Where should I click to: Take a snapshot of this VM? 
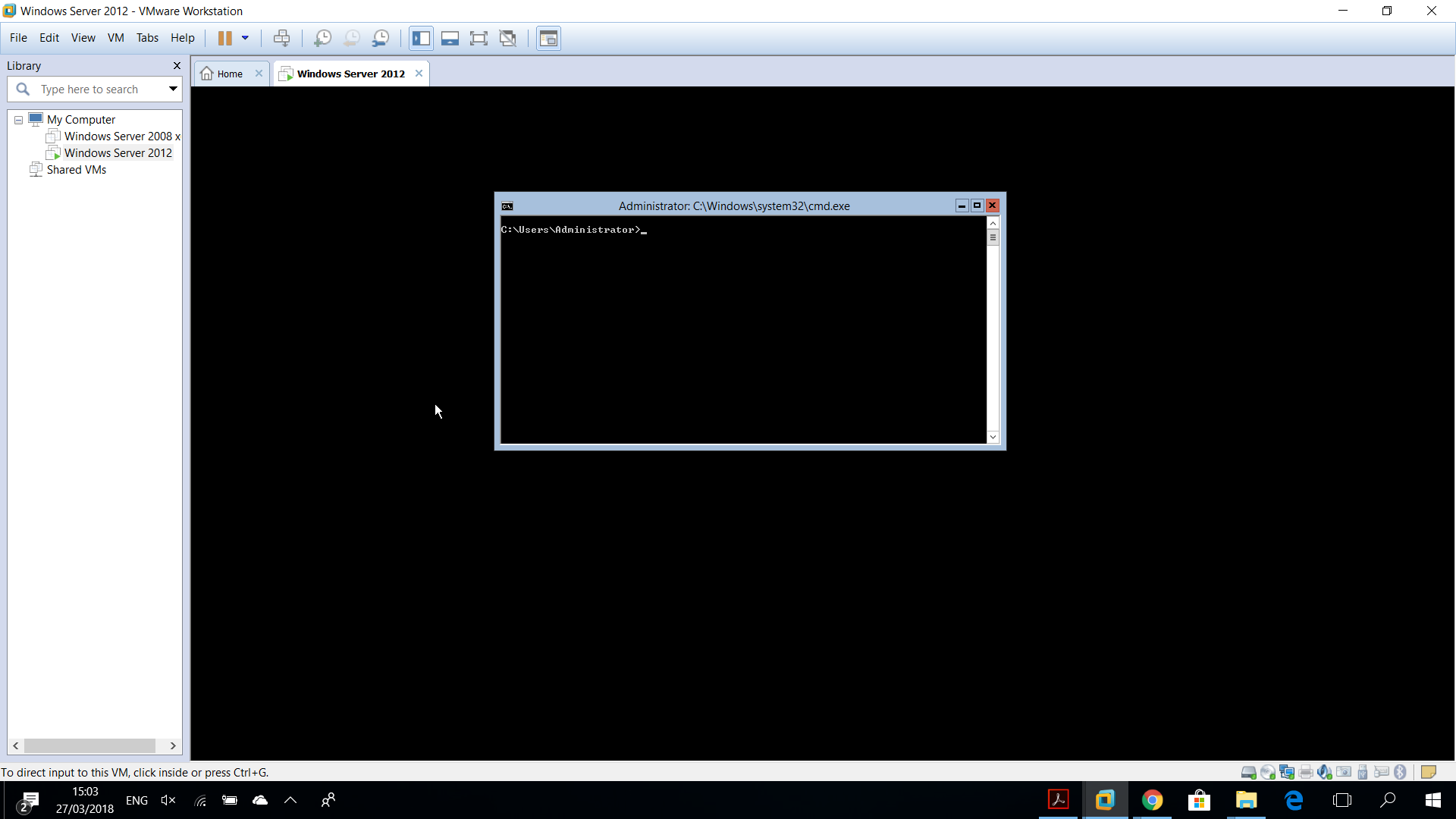[322, 38]
